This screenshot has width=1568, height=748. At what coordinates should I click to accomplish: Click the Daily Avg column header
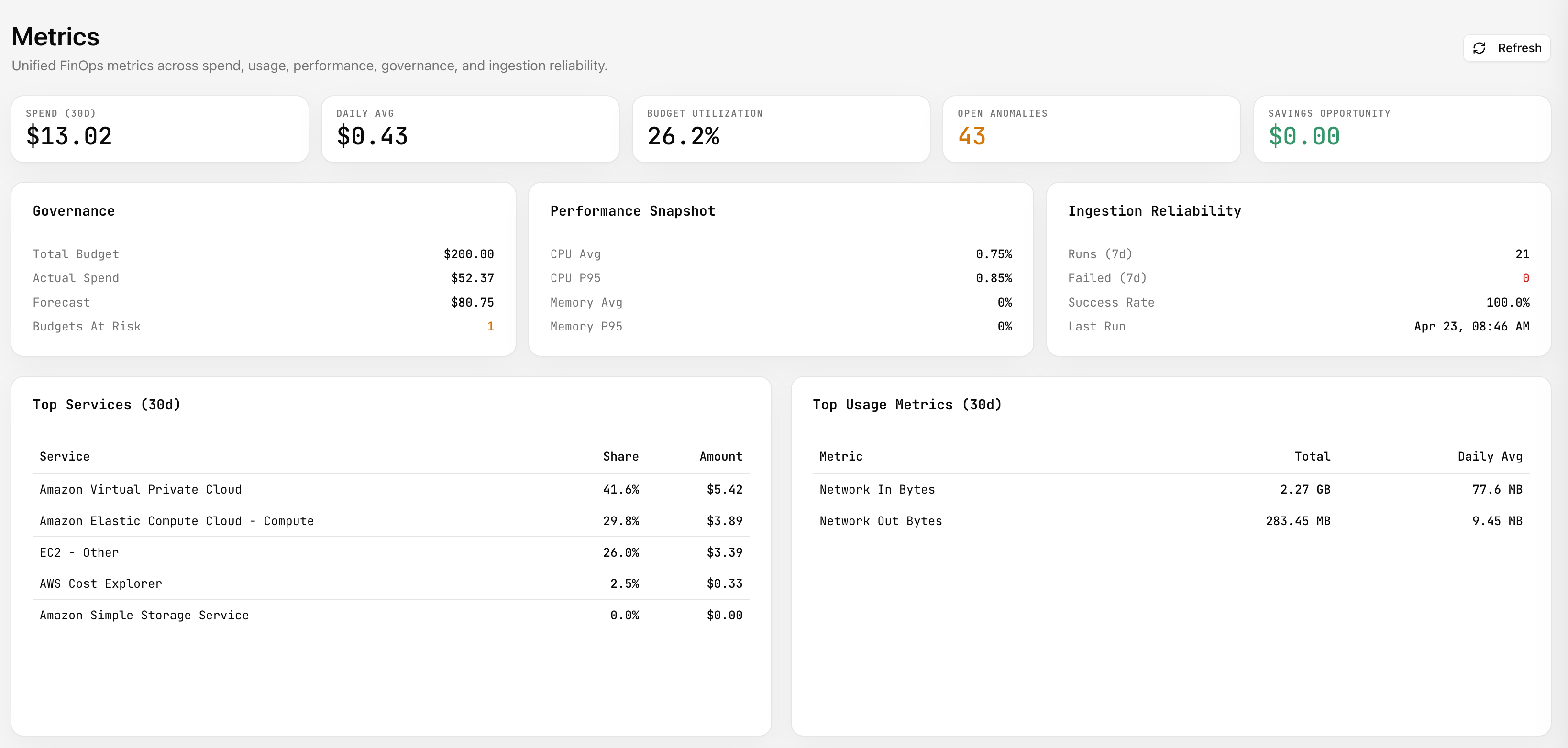[1490, 456]
